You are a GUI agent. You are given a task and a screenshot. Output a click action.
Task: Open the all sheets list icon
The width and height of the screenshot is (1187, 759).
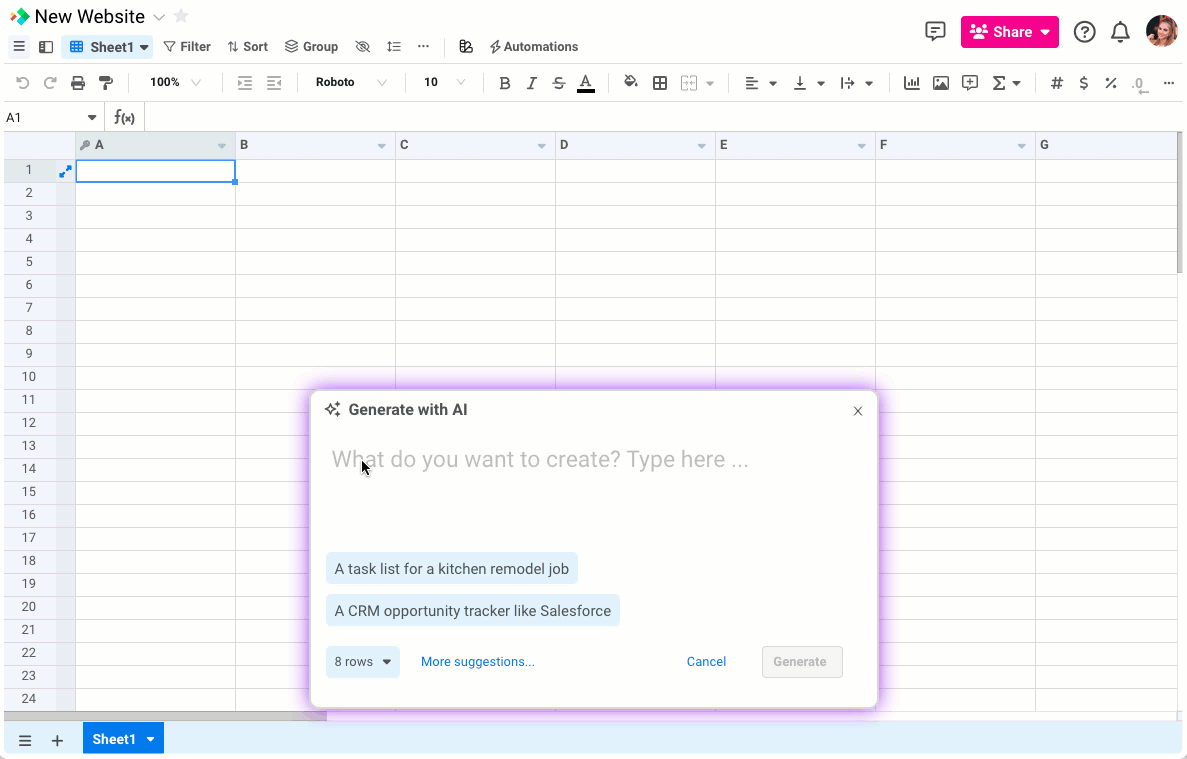pyautogui.click(x=25, y=741)
